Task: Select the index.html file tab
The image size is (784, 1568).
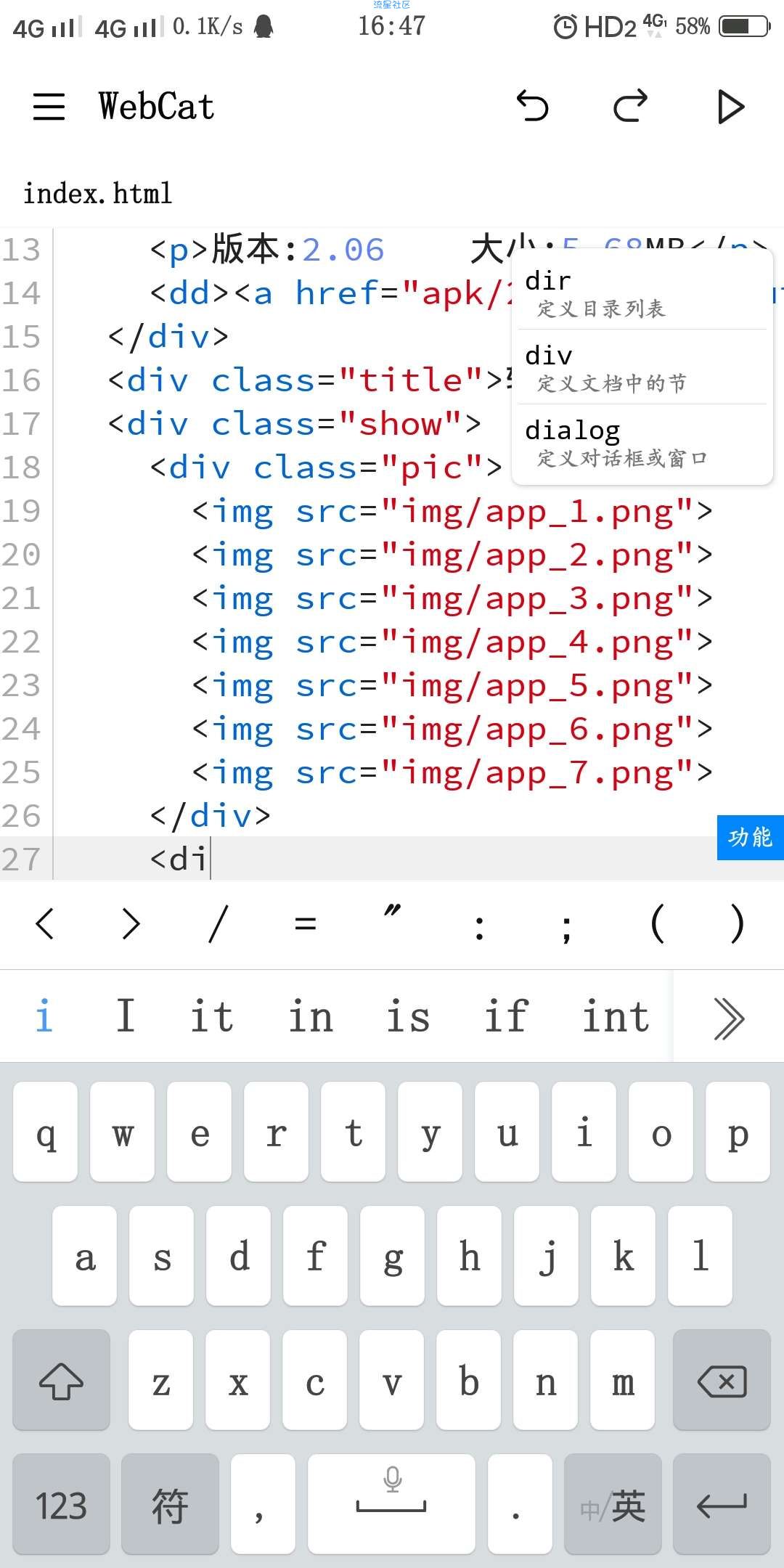Action: (97, 194)
